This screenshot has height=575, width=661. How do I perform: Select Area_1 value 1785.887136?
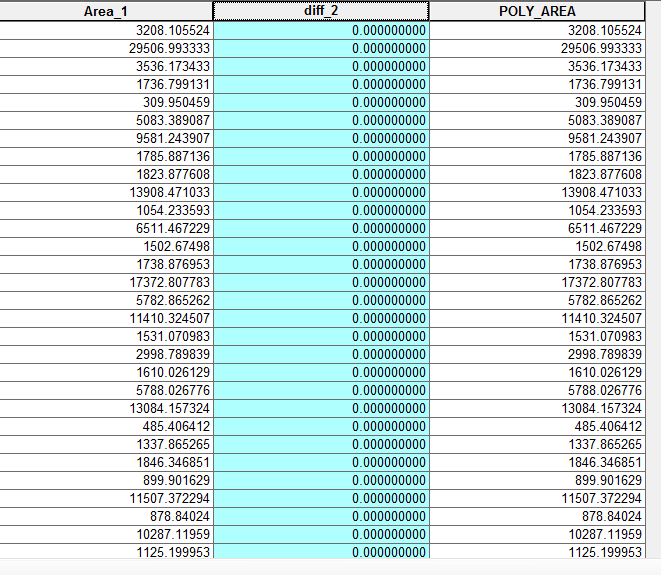173,156
